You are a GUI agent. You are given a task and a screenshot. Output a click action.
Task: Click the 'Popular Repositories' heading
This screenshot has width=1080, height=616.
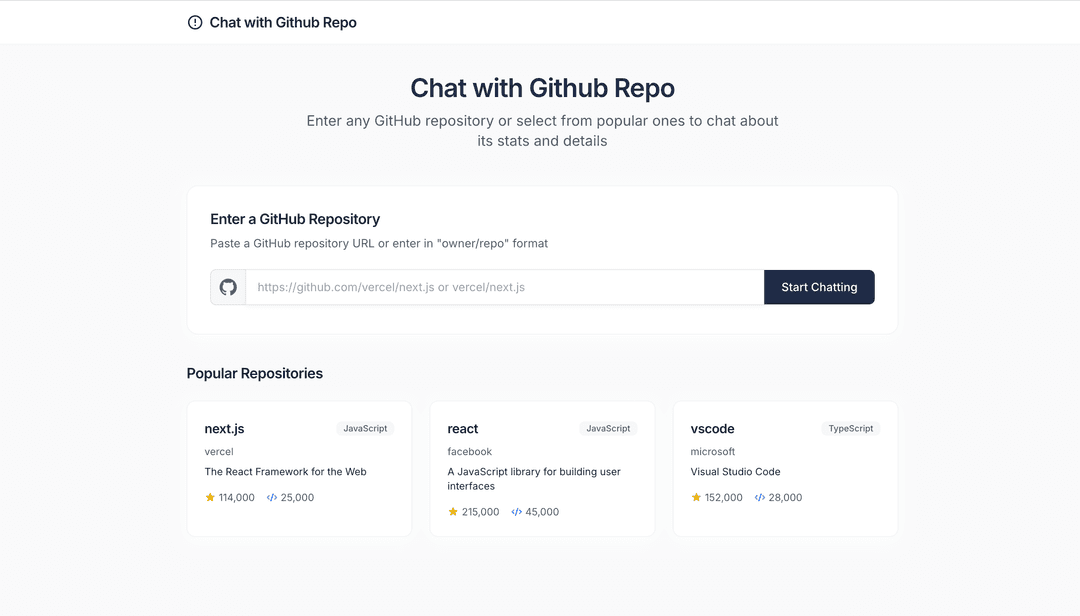point(255,373)
